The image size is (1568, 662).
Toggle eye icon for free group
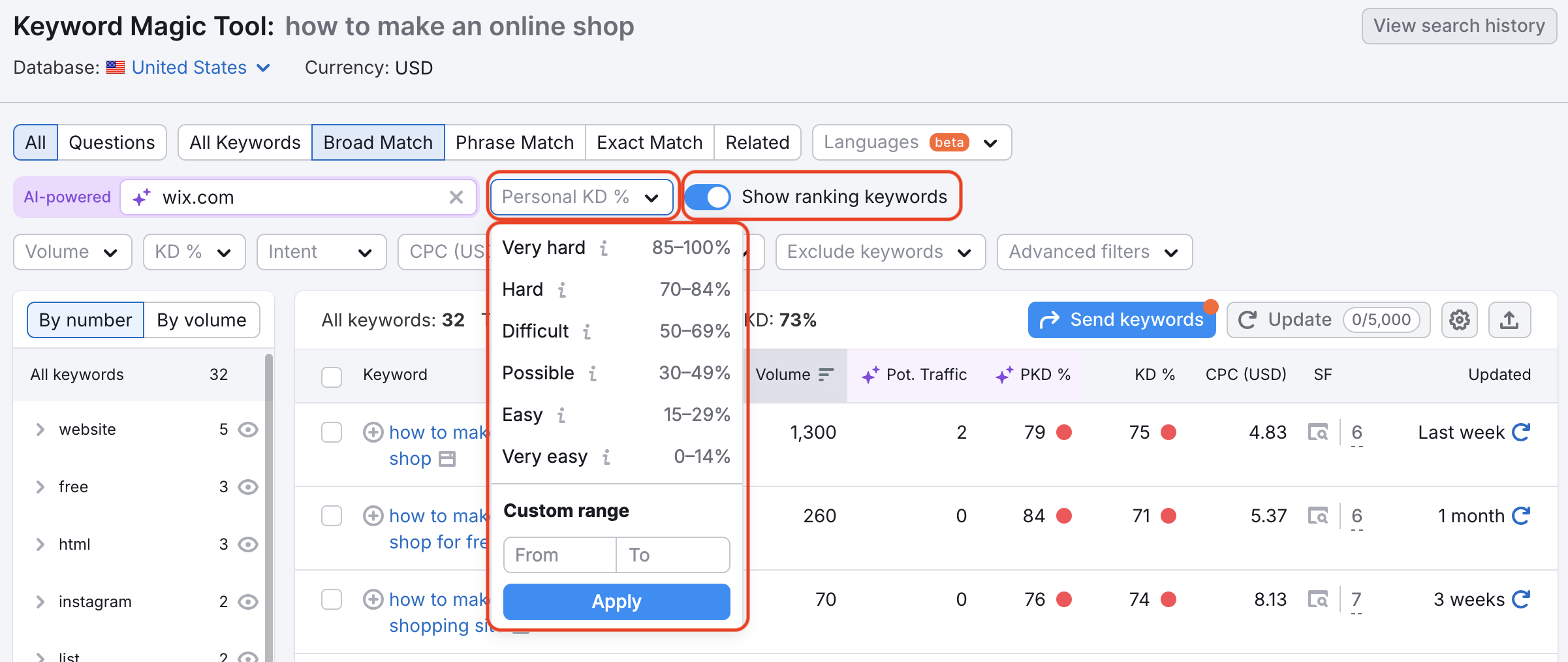(x=248, y=487)
